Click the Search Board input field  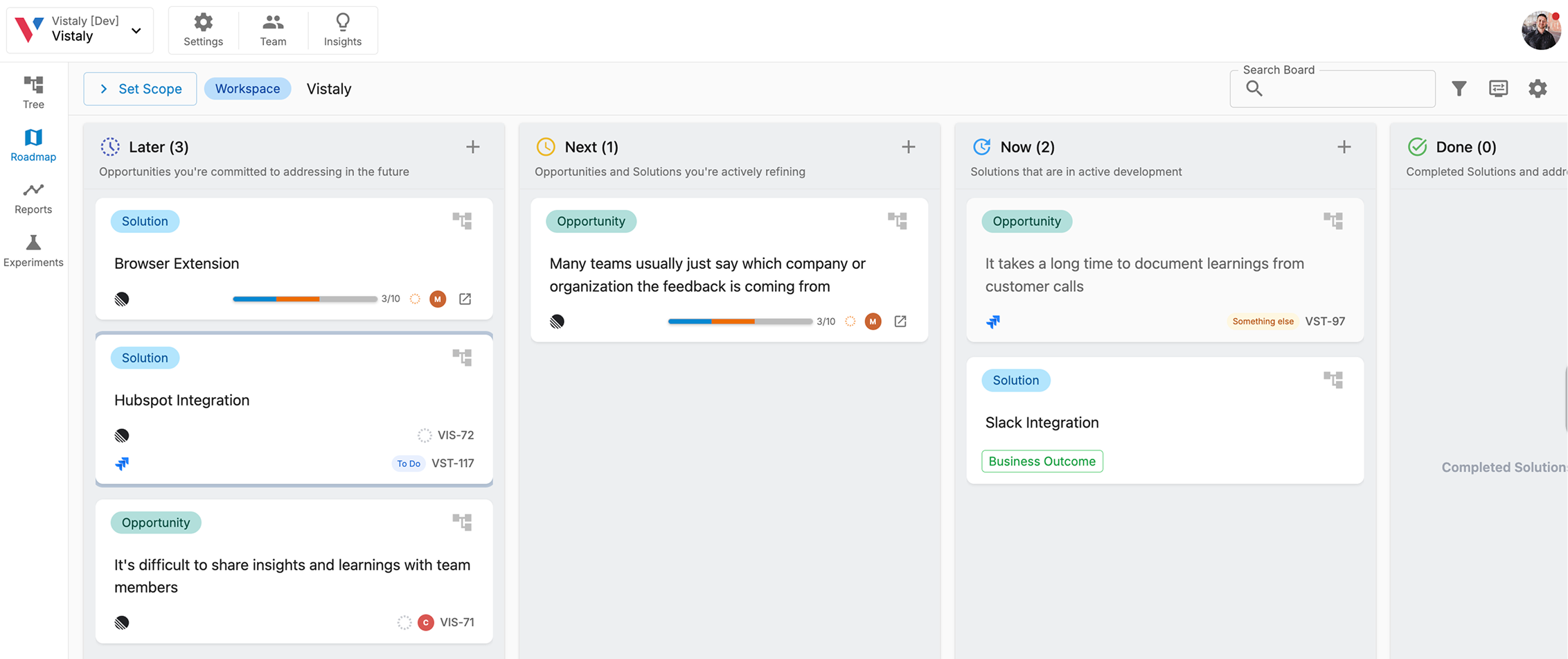coord(1331,88)
